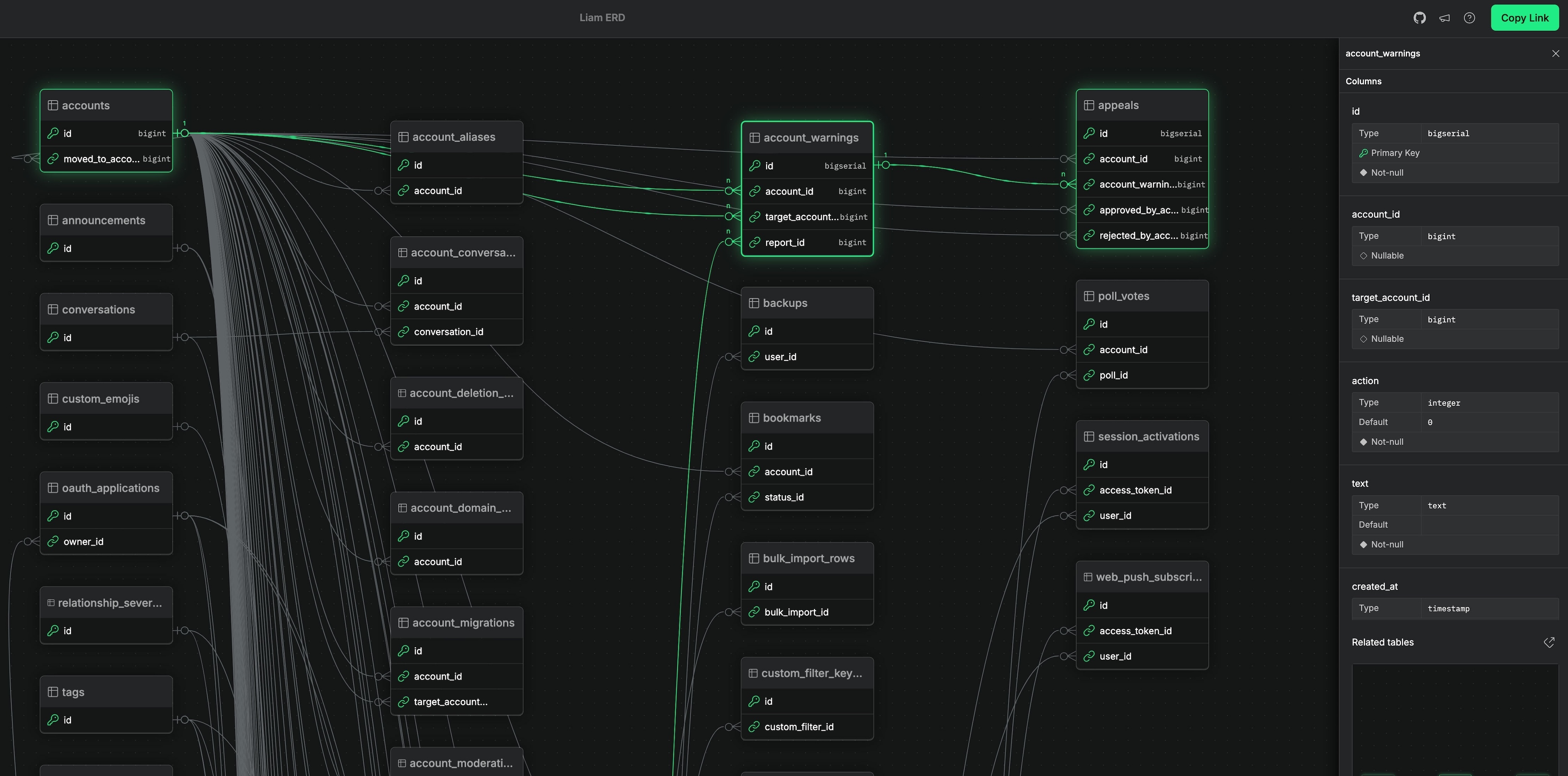Click the appeals table icon

[1089, 105]
